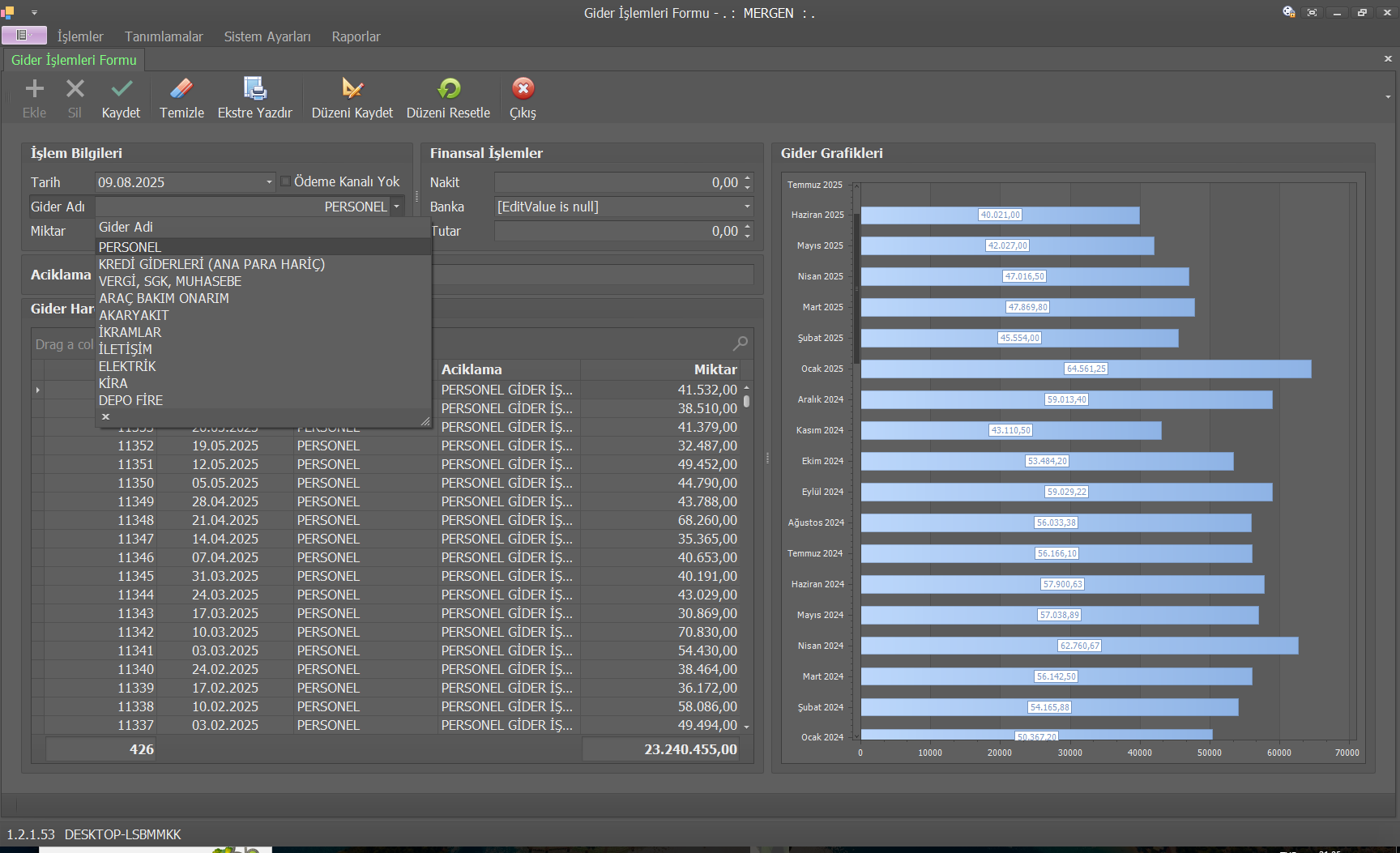Reset layout with the Düzeni Resetle icon
The width and height of the screenshot is (1400, 853).
tap(448, 89)
